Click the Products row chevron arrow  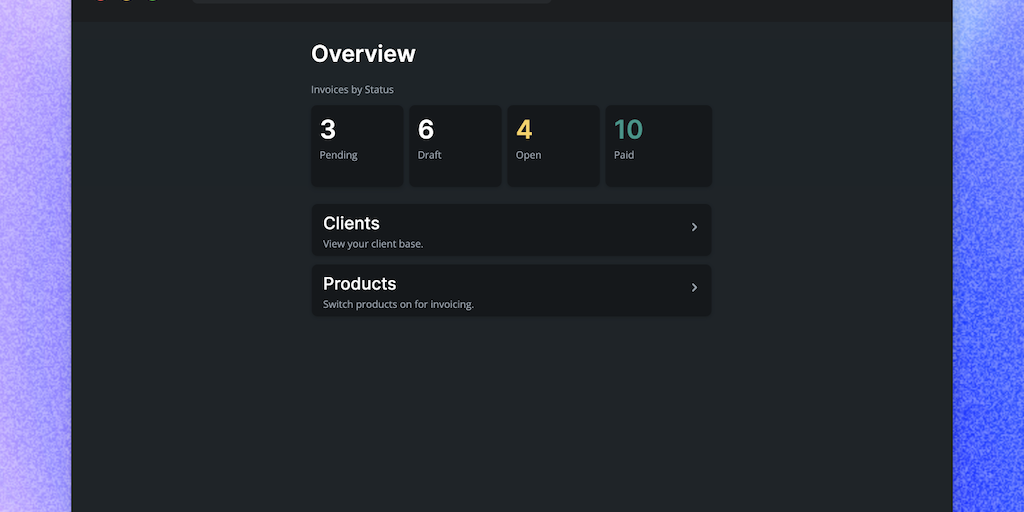[x=694, y=288]
